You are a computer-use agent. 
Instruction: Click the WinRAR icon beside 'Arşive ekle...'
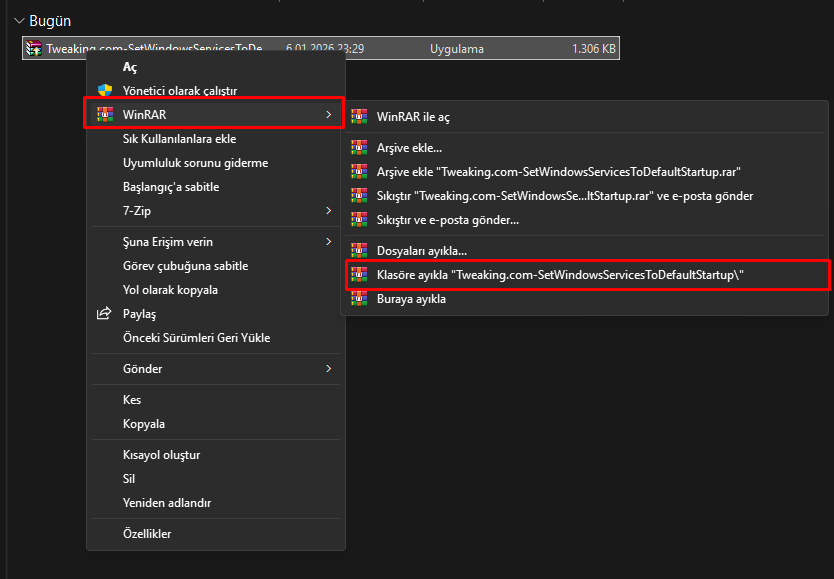tap(359, 148)
